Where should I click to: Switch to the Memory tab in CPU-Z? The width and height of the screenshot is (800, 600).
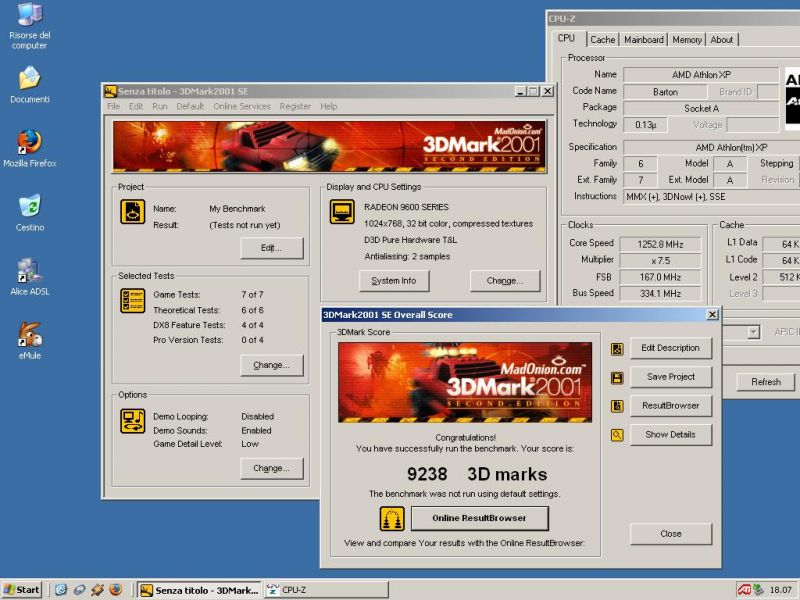click(x=687, y=40)
